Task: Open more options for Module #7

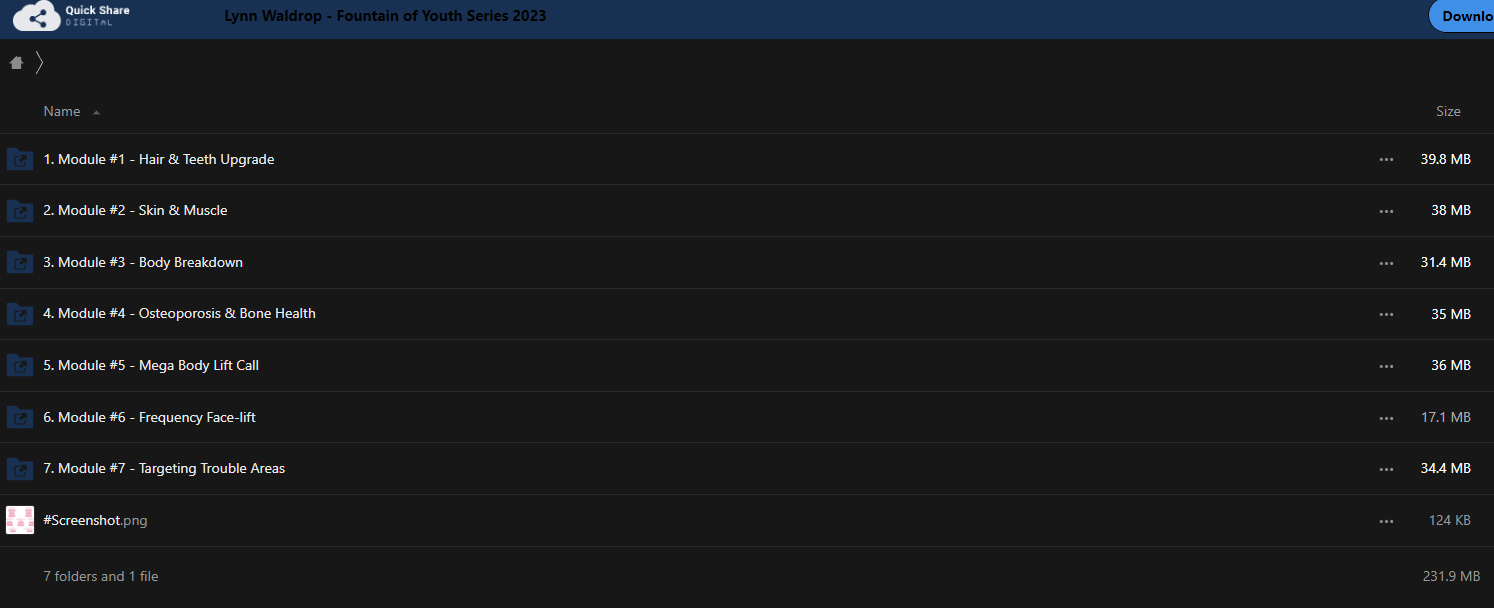Action: [x=1386, y=469]
